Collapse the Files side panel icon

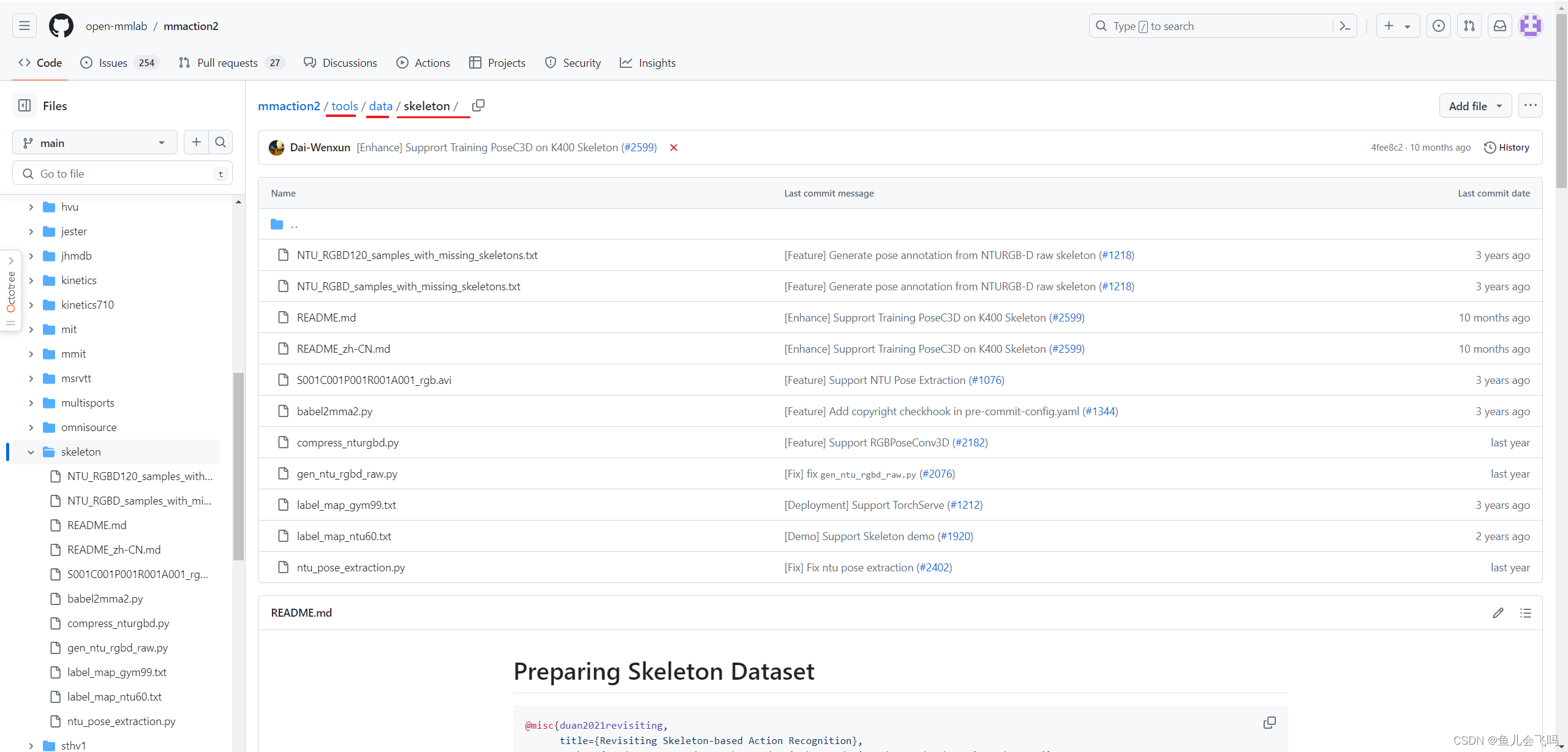pos(24,105)
